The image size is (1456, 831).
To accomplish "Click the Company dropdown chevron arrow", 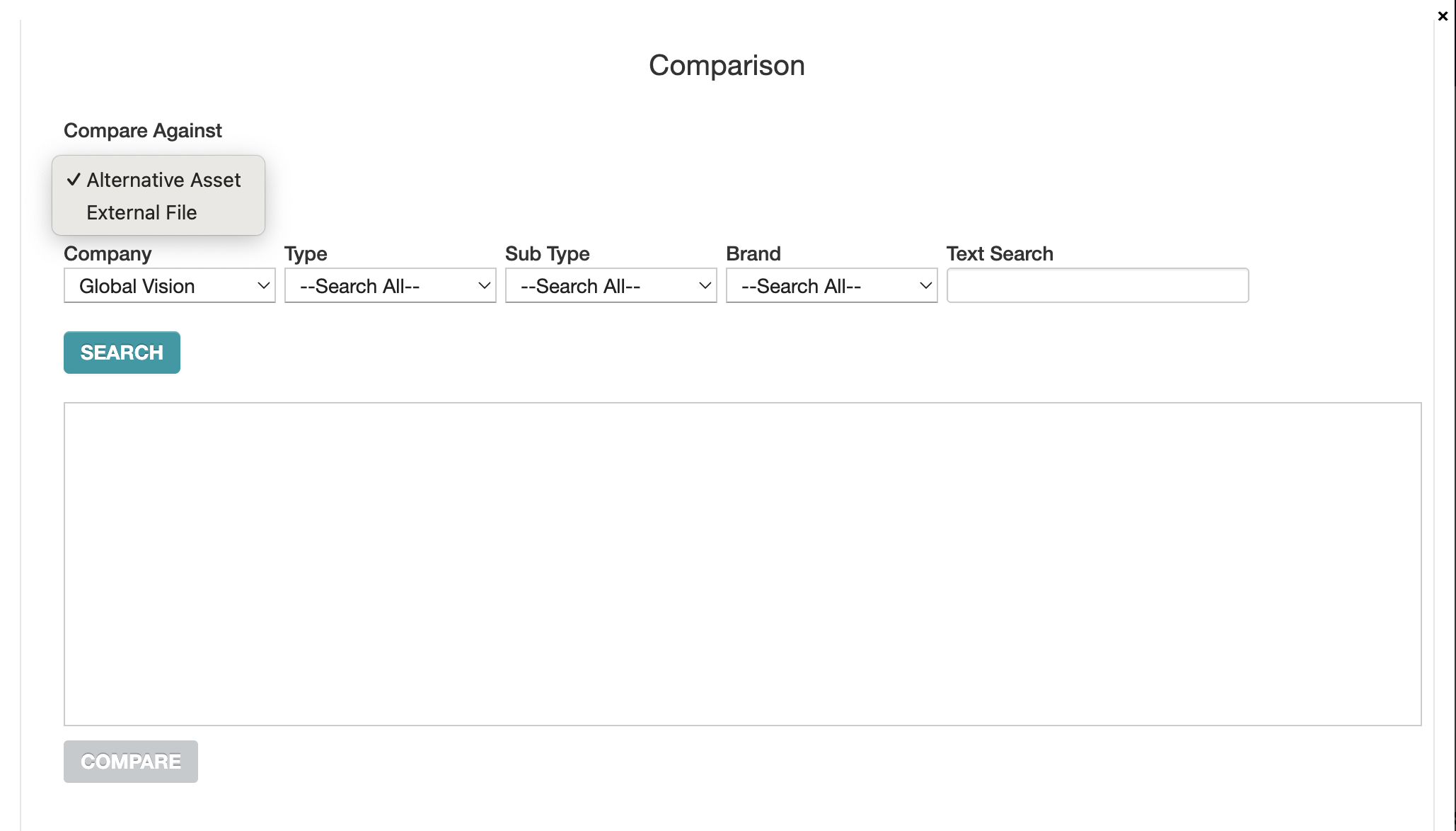I will tap(264, 286).
